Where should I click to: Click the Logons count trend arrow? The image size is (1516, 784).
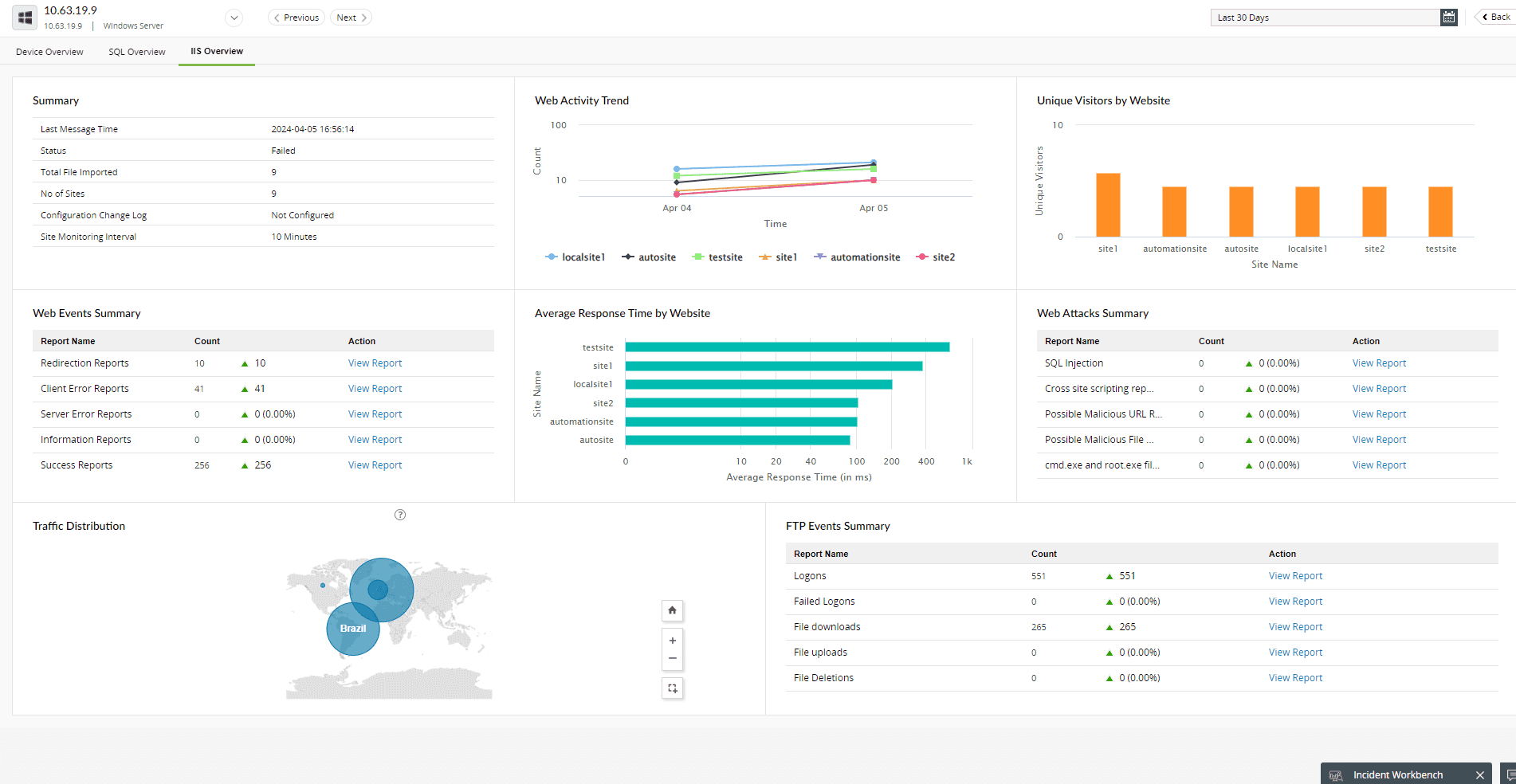click(x=1110, y=576)
